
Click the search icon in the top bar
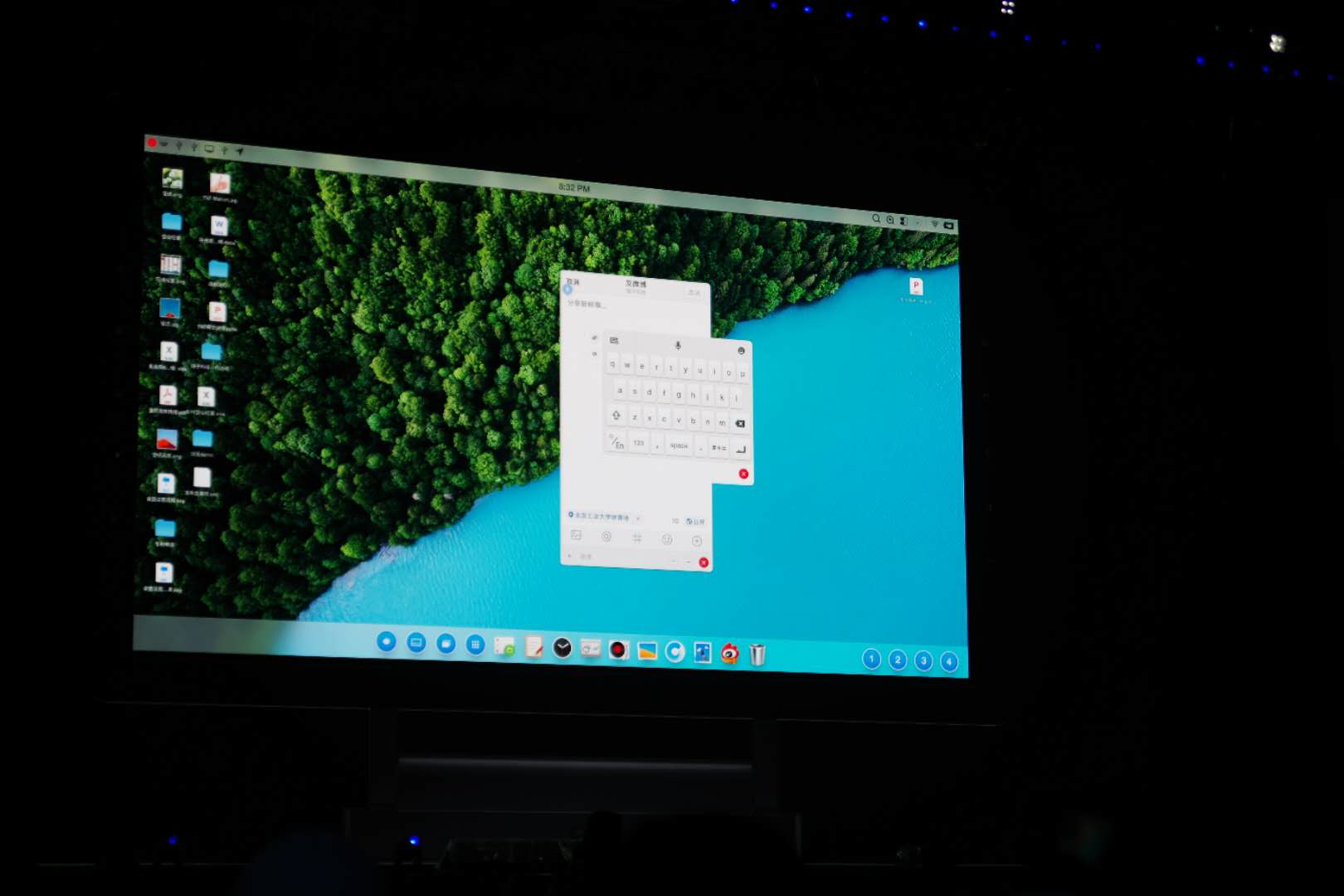click(x=875, y=218)
